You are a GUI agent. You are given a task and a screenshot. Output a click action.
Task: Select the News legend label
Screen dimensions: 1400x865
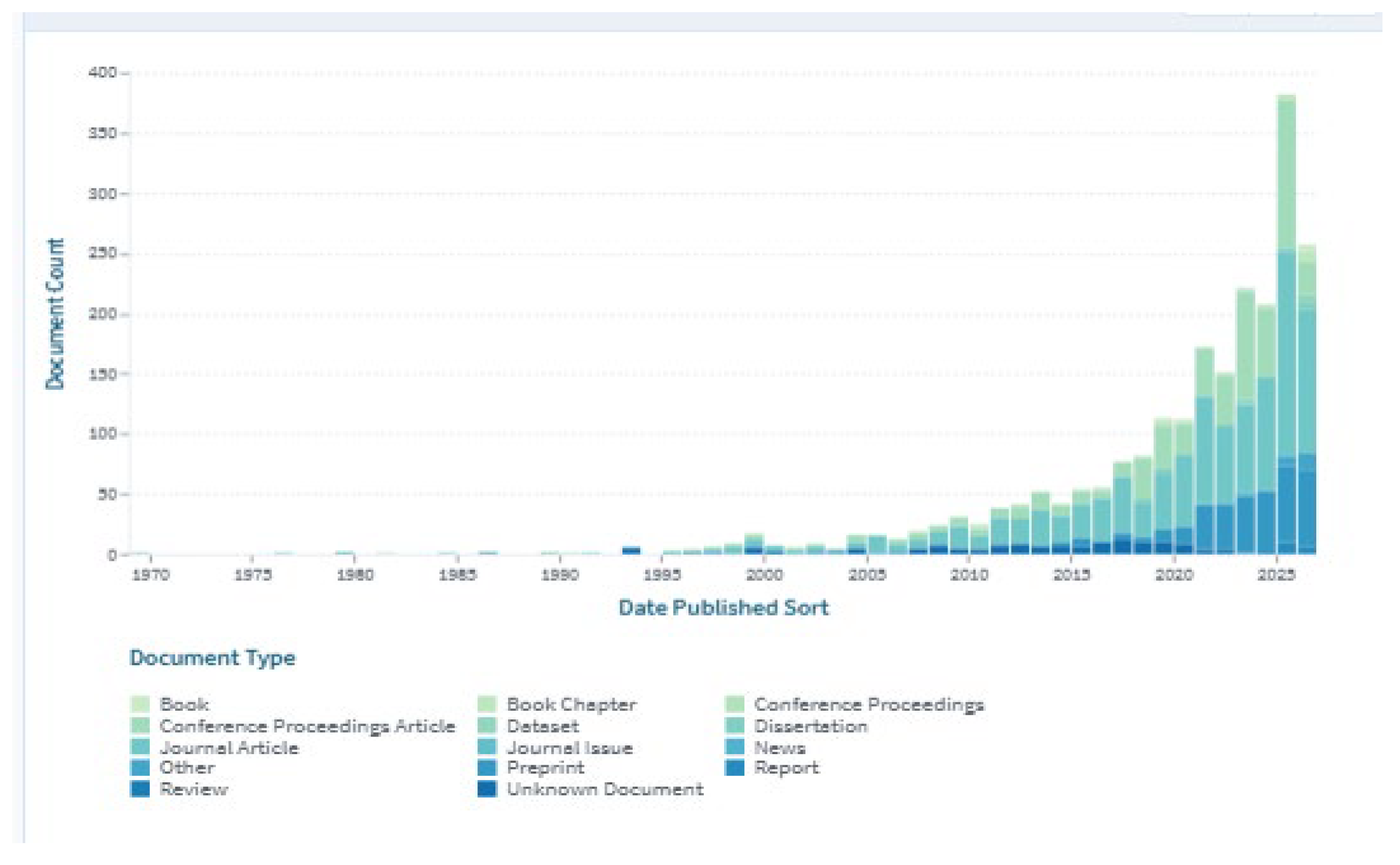click(x=780, y=747)
